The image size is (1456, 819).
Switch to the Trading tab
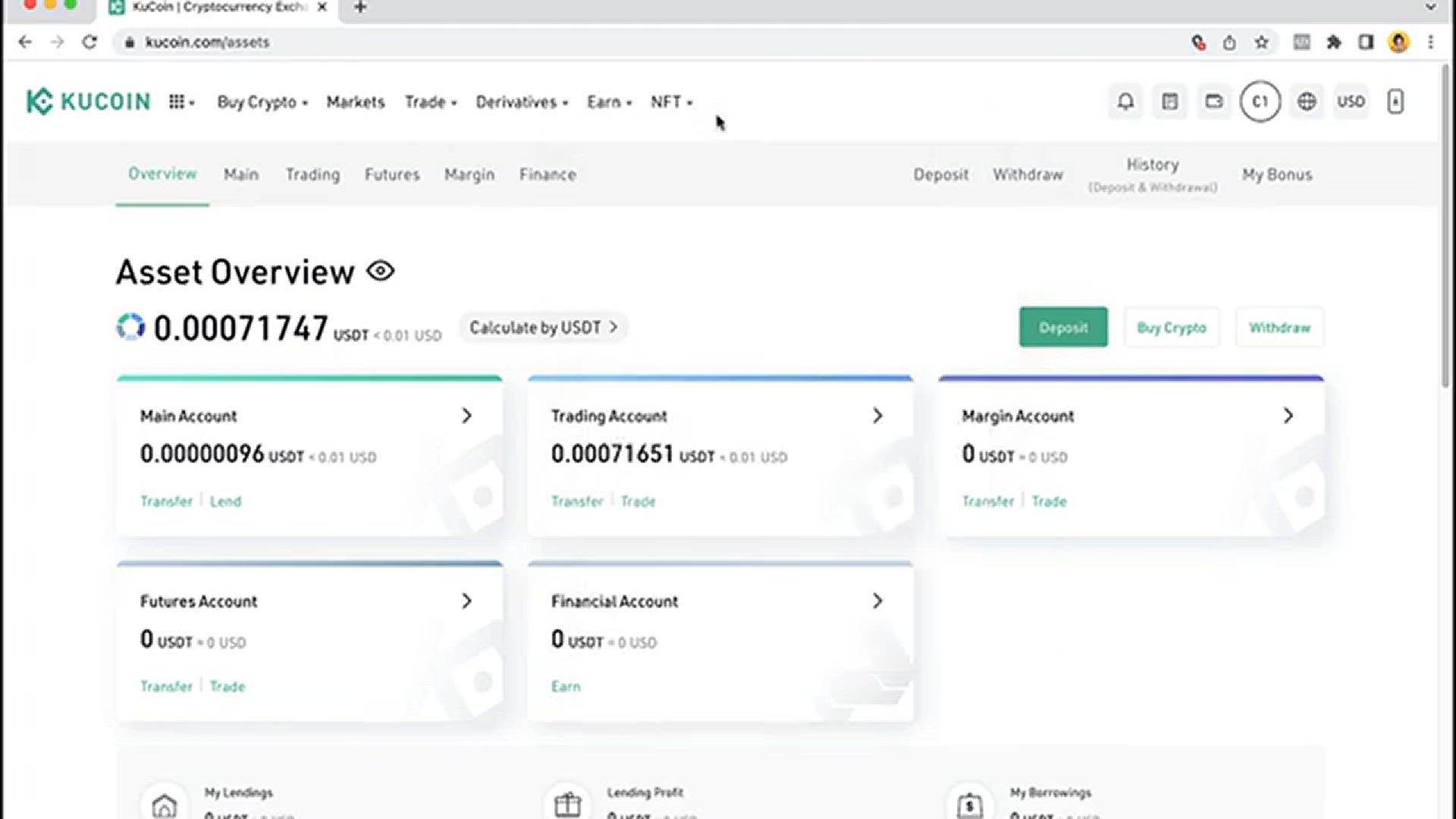[312, 174]
